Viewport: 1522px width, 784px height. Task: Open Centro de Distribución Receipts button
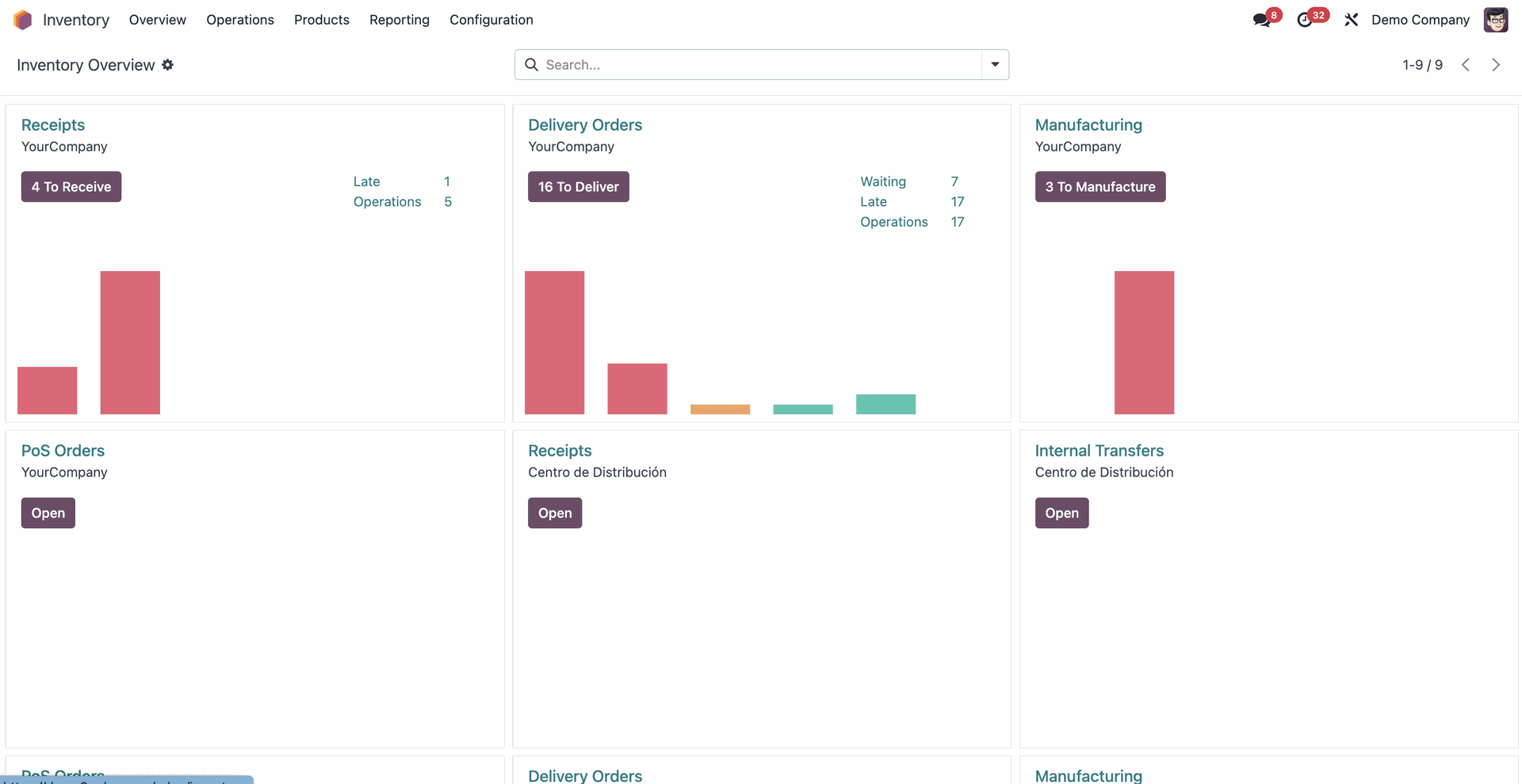[x=555, y=513]
